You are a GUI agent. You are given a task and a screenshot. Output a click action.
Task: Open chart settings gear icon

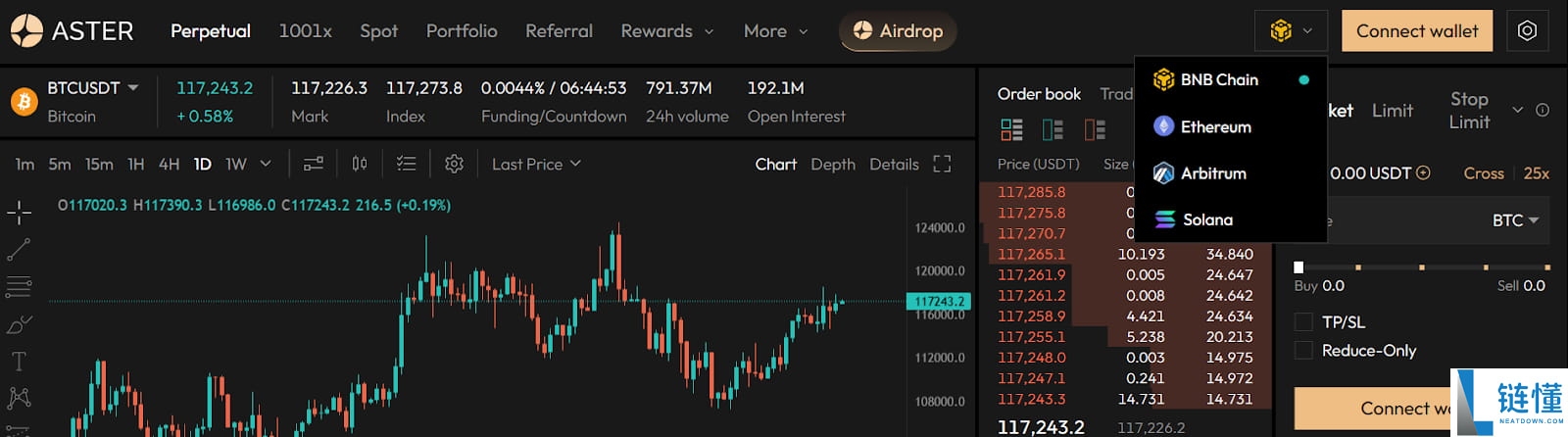pyautogui.click(x=454, y=164)
